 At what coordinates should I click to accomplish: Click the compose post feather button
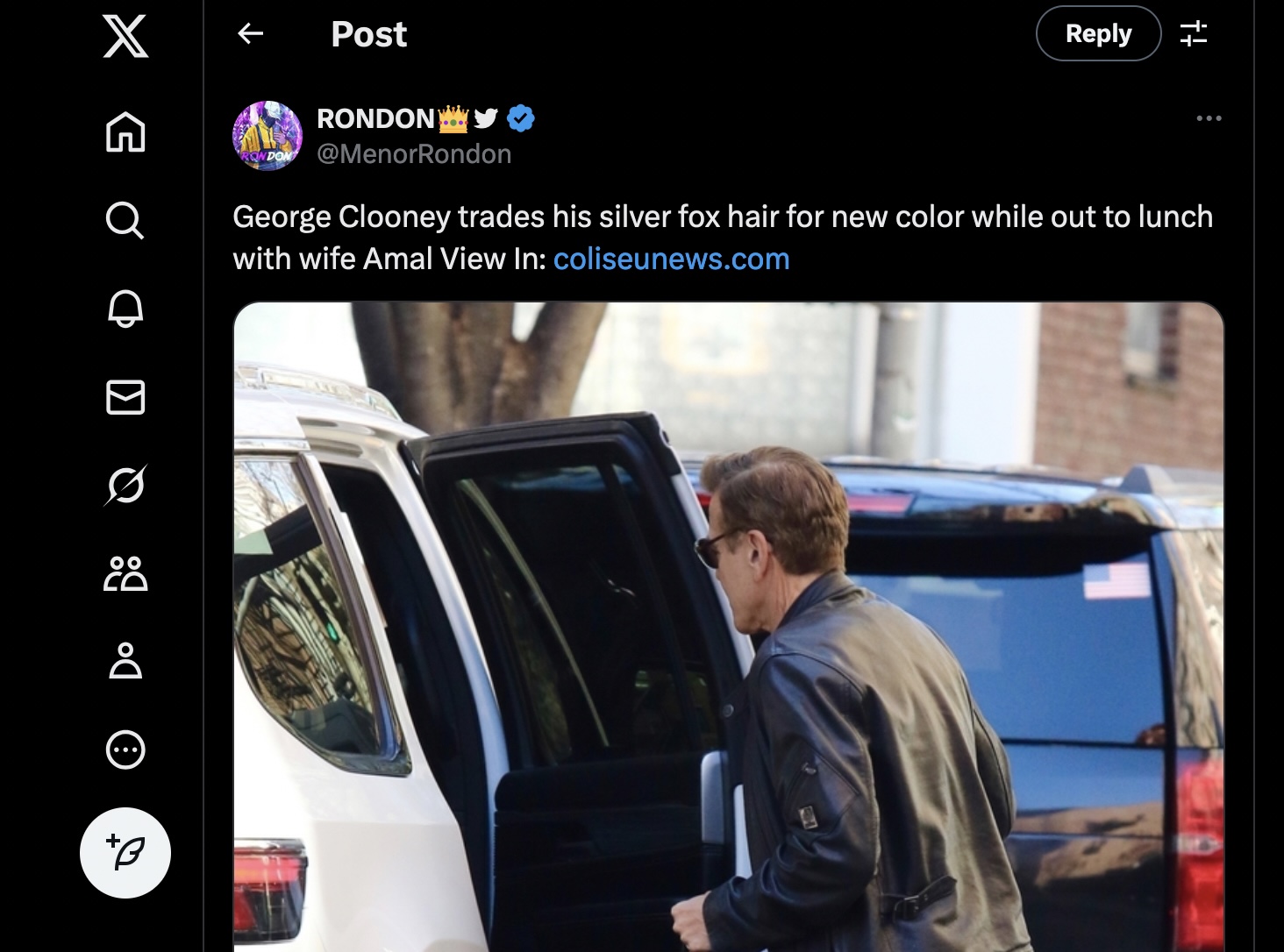pyautogui.click(x=125, y=853)
